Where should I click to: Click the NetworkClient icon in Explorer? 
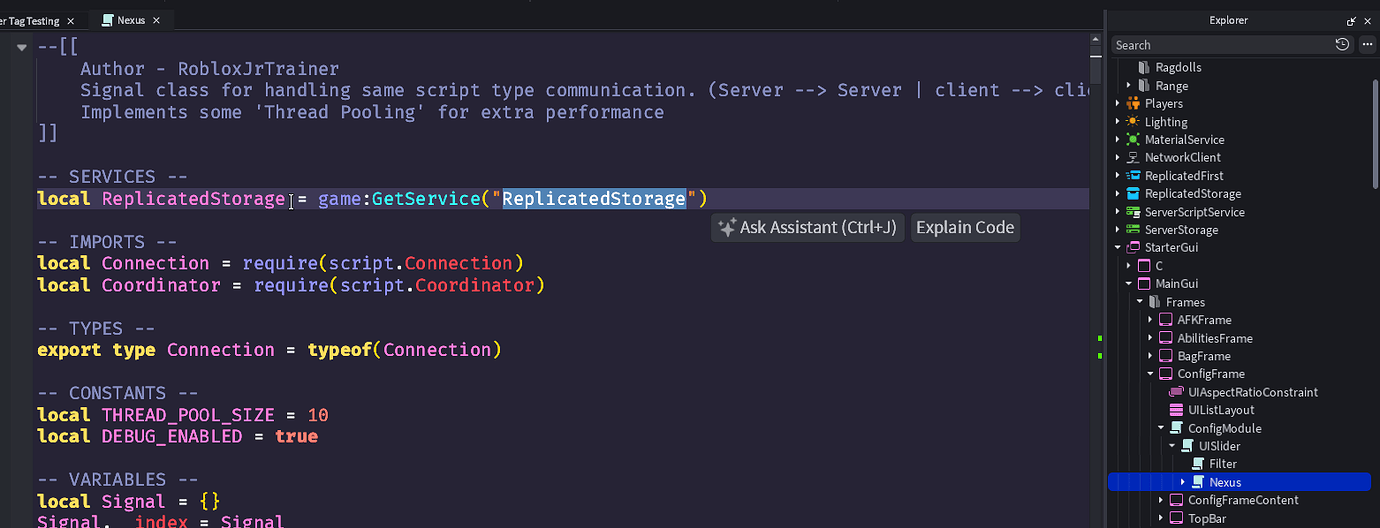(1133, 158)
